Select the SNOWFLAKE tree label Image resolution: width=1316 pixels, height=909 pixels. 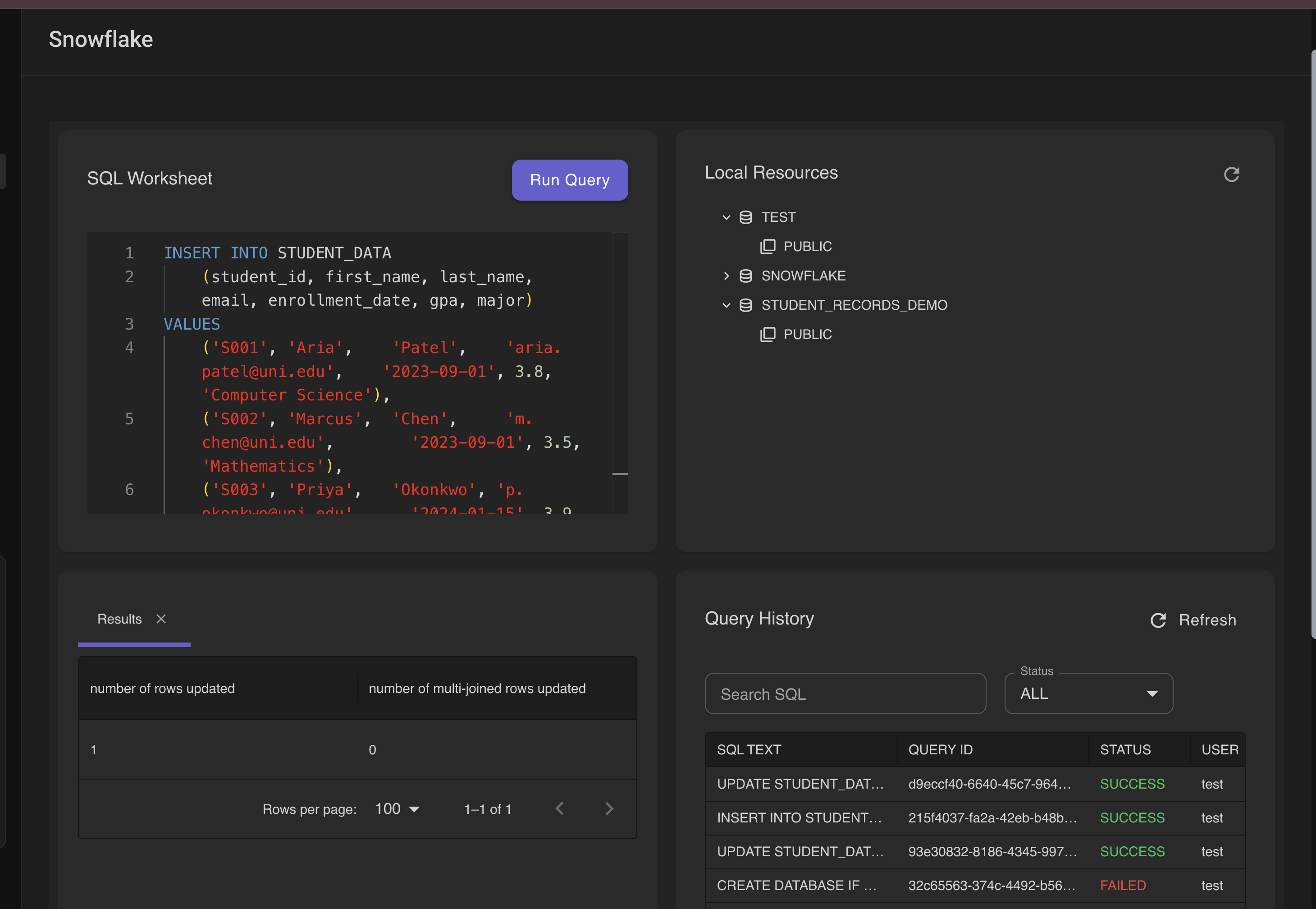pos(803,275)
